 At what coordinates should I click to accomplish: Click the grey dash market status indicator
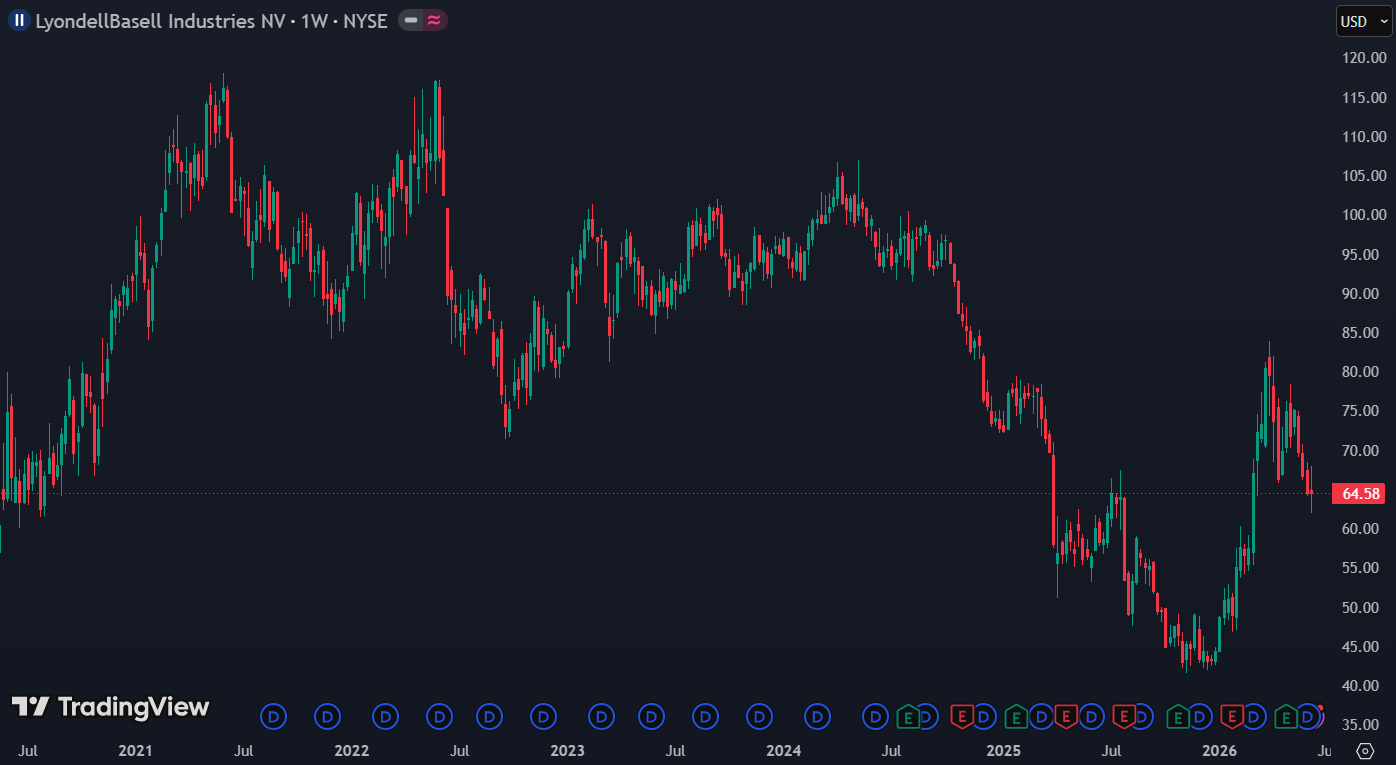click(411, 20)
